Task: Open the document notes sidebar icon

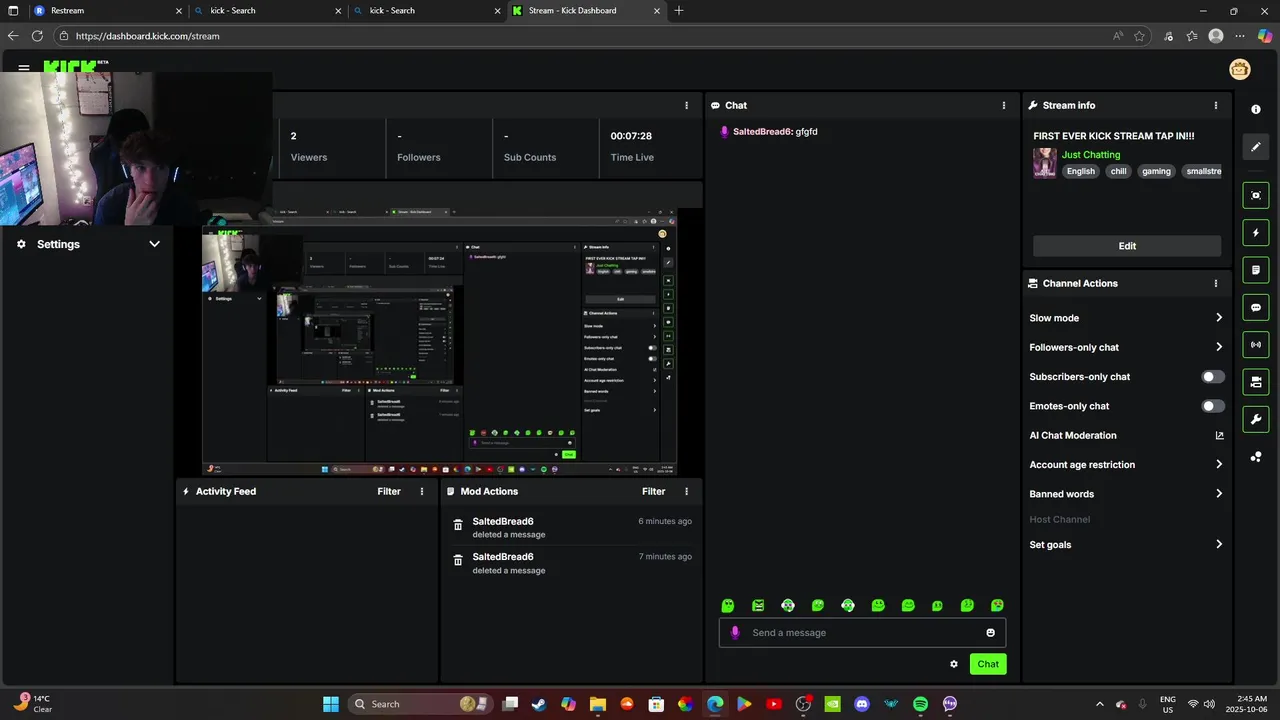Action: (x=1256, y=270)
